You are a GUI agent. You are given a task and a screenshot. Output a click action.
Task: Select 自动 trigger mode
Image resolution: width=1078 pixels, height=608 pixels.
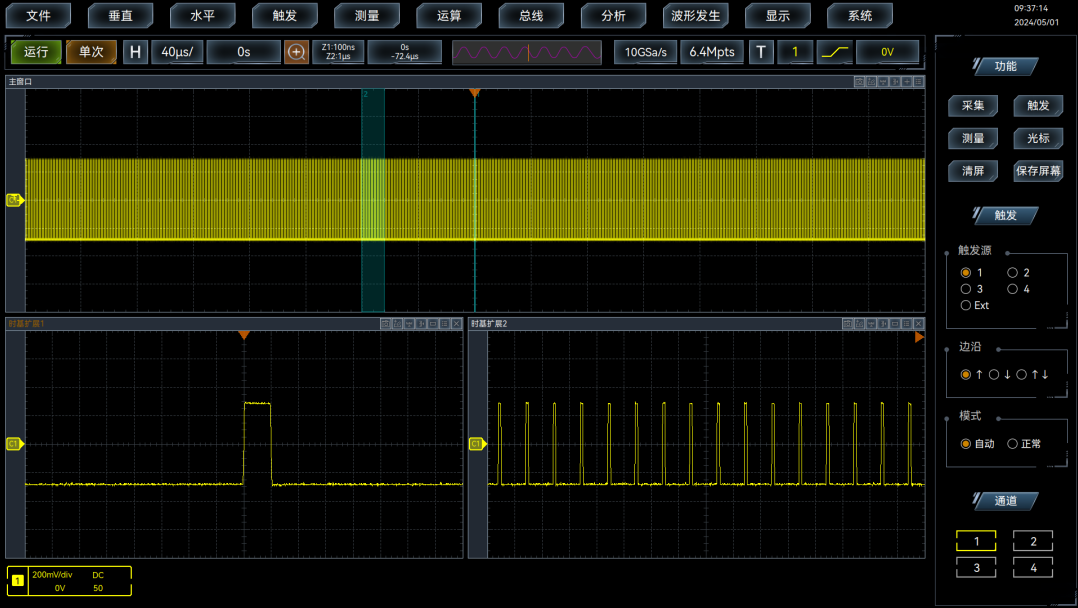point(966,444)
